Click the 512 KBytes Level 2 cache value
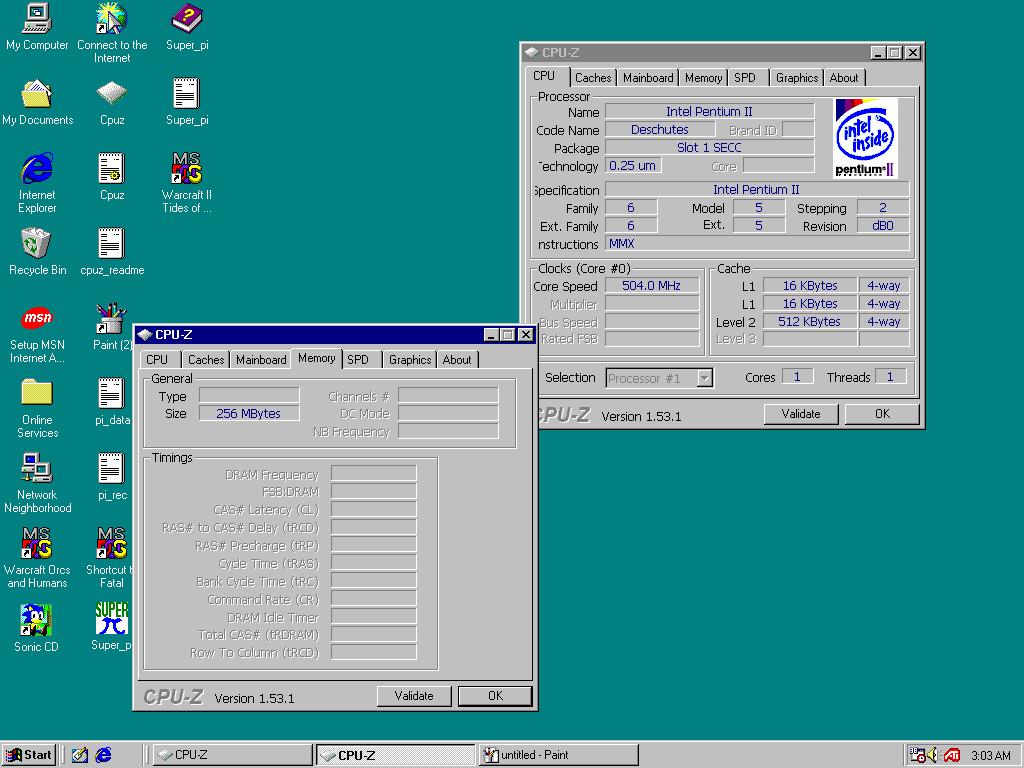This screenshot has height=768, width=1024. tap(810, 322)
